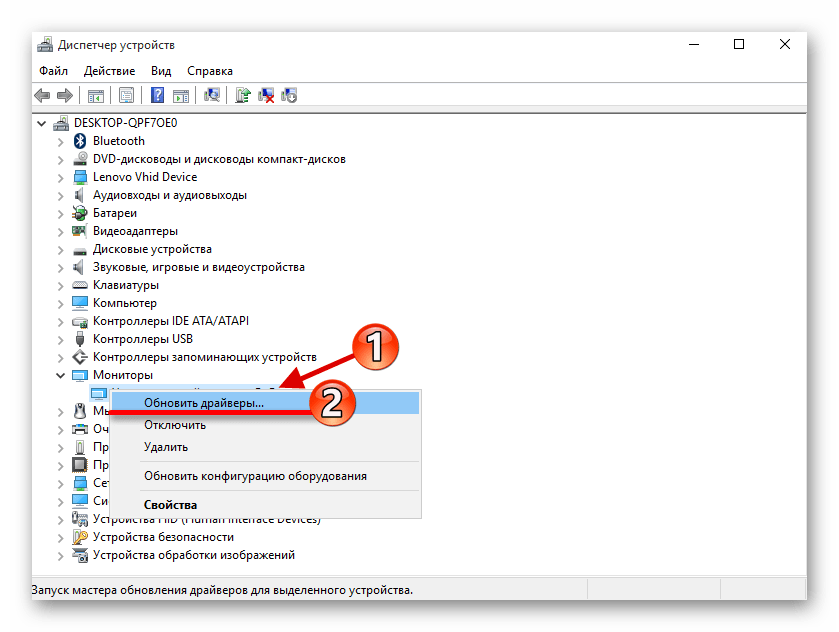This screenshot has height=632, width=839.
Task: Select Свойства in the context menu
Action: [x=170, y=505]
